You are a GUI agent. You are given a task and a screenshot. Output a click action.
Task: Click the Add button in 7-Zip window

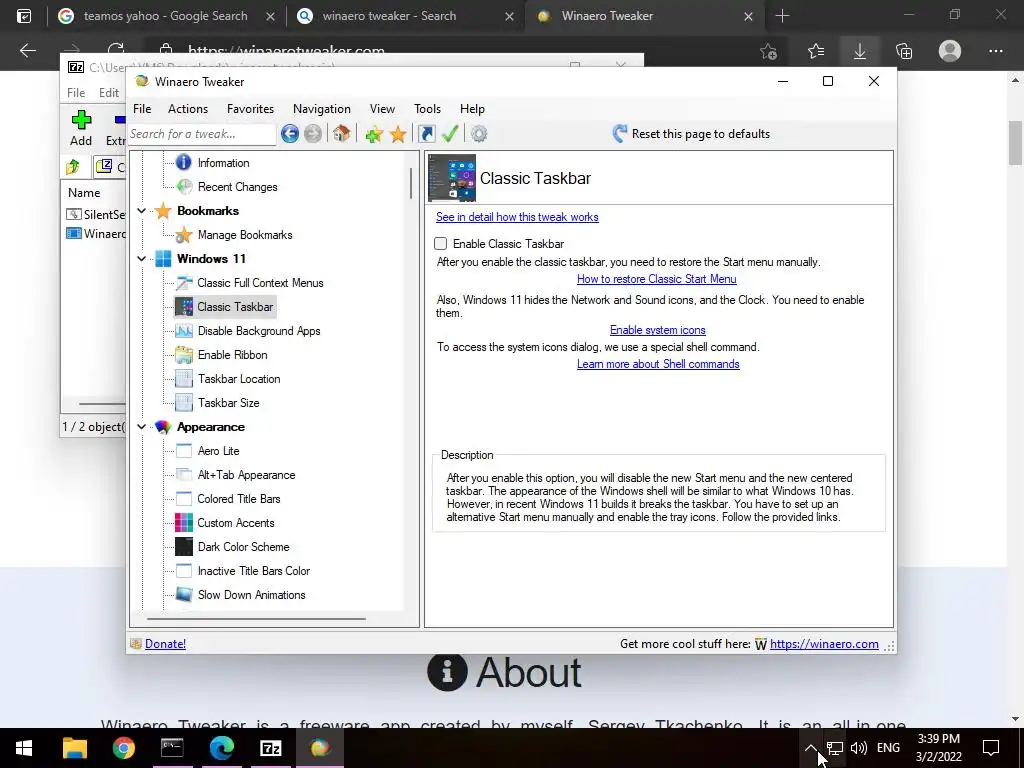81,128
